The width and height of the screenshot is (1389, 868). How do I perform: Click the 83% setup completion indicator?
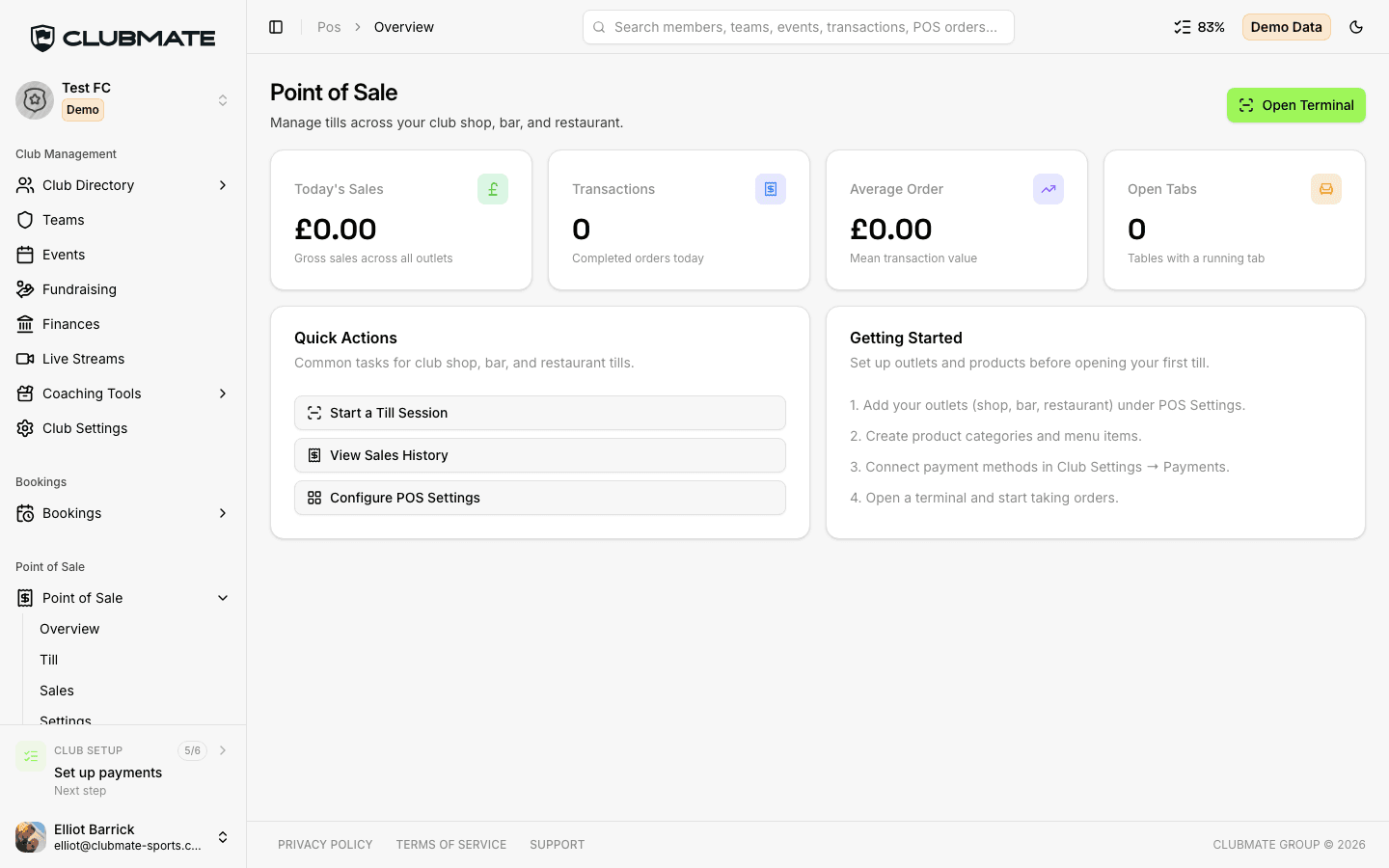(1199, 27)
